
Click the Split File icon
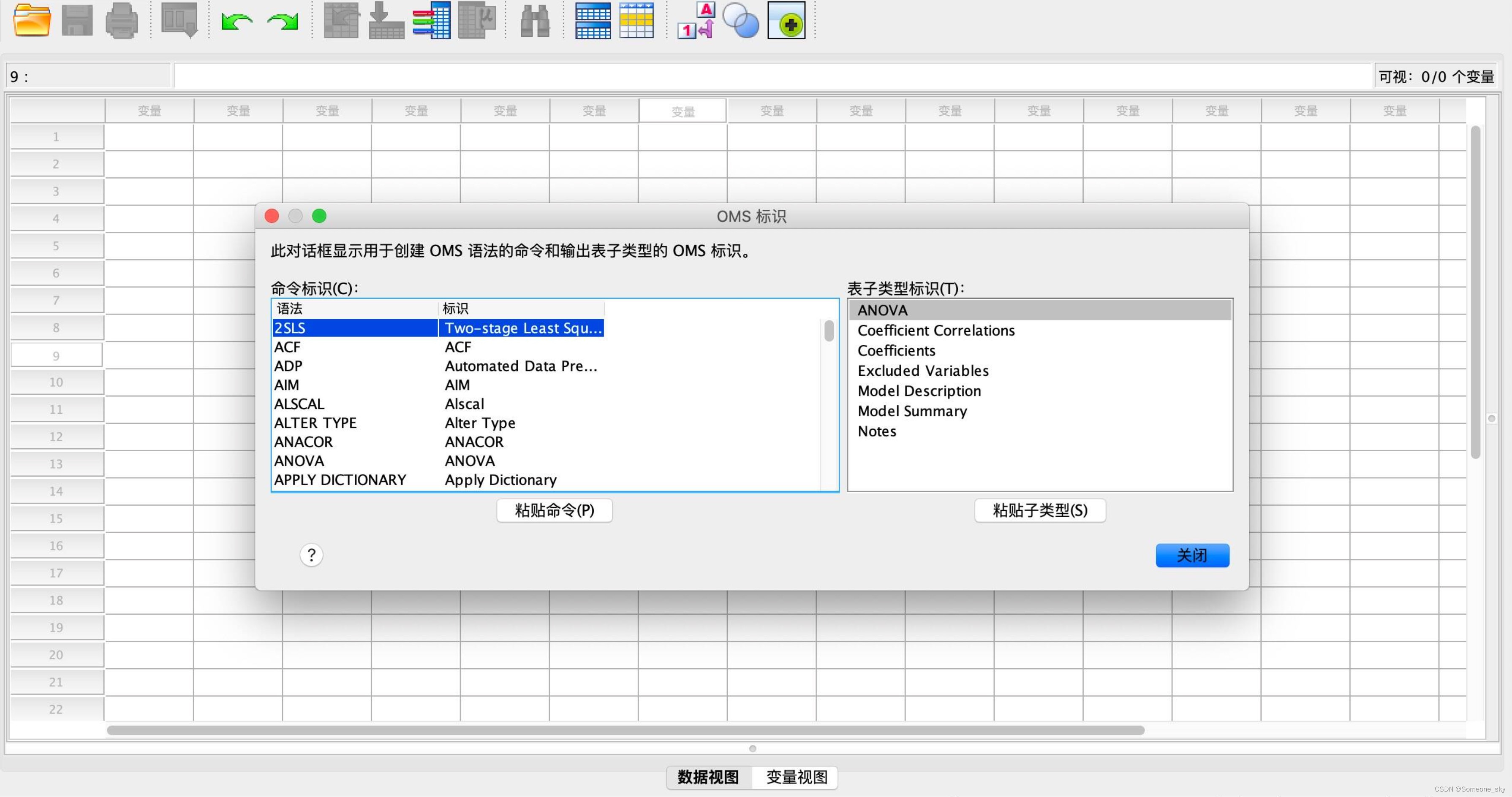point(593,22)
